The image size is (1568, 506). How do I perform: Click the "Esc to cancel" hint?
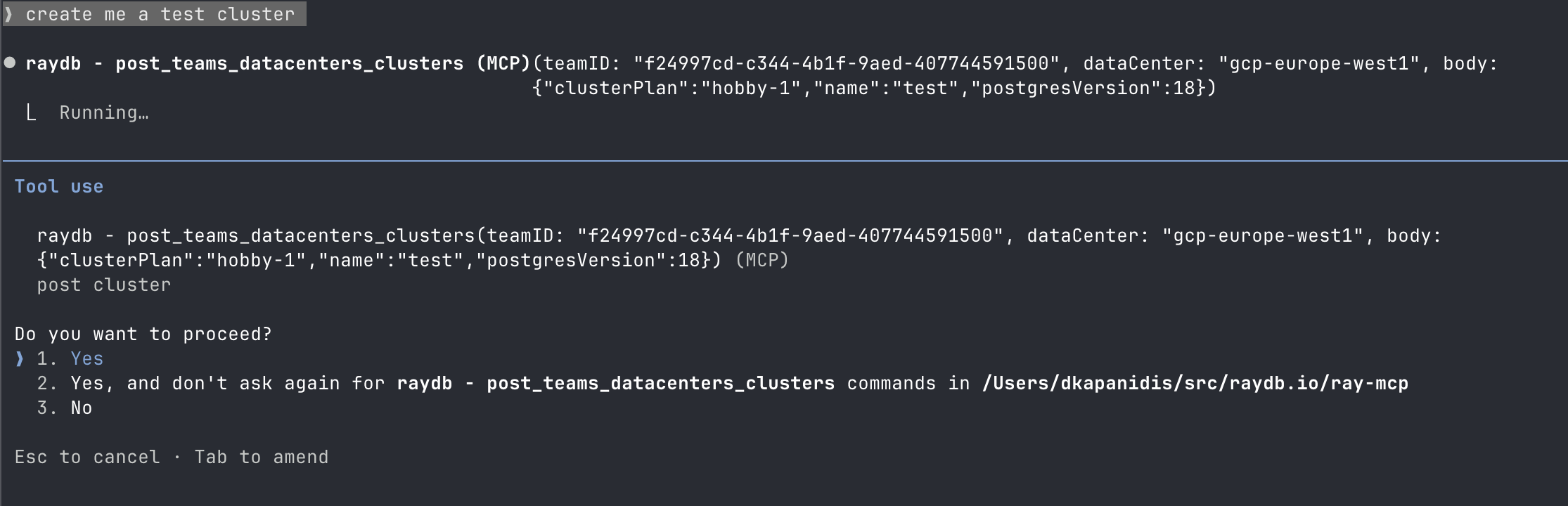87,457
